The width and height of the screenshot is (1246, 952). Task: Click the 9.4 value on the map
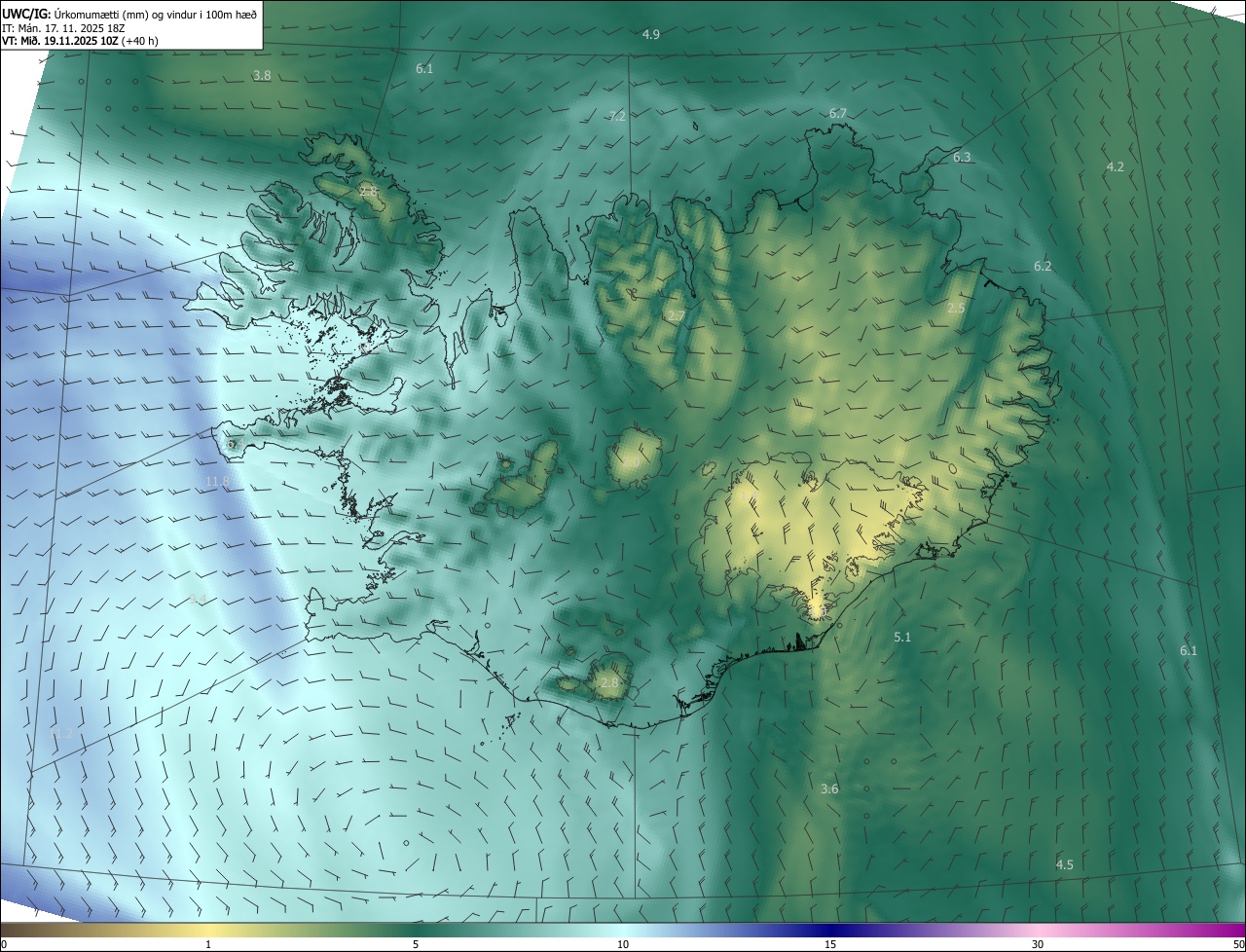(198, 599)
